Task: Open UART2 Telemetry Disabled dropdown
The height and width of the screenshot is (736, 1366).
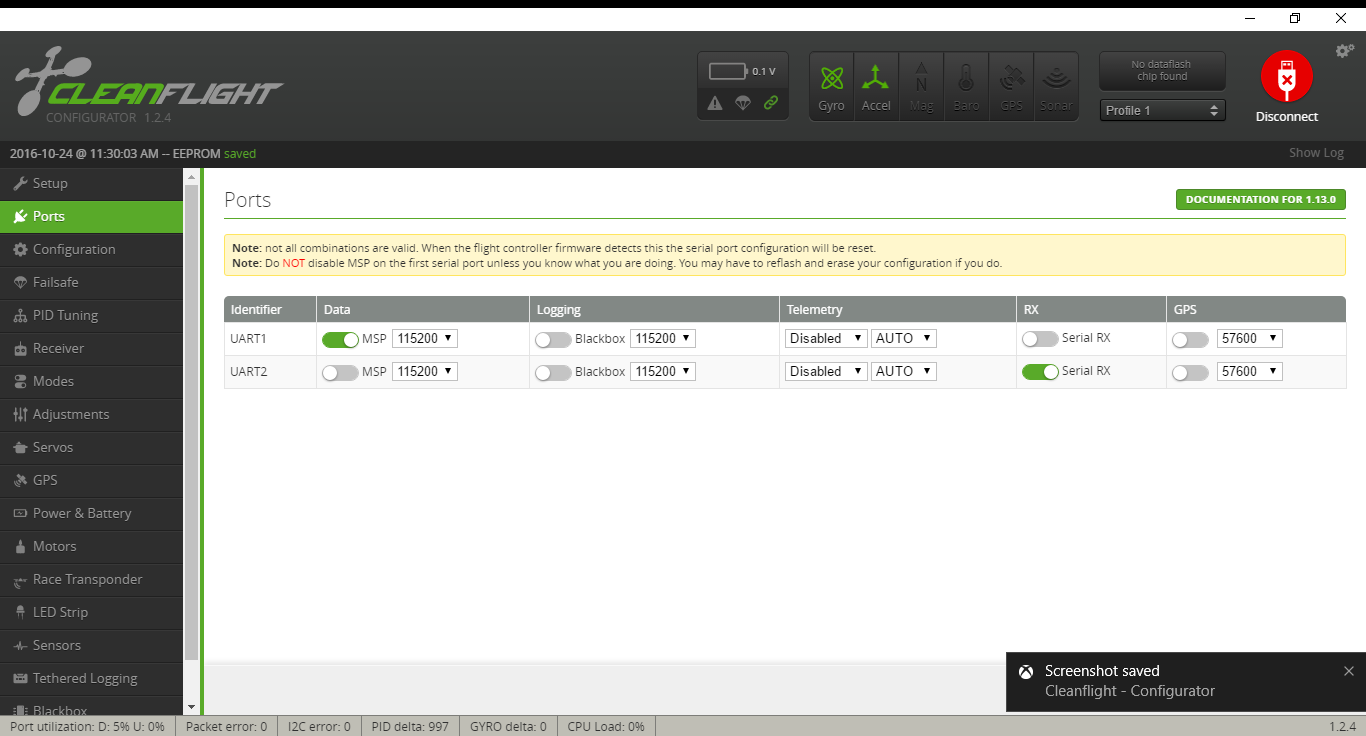Action: (826, 371)
